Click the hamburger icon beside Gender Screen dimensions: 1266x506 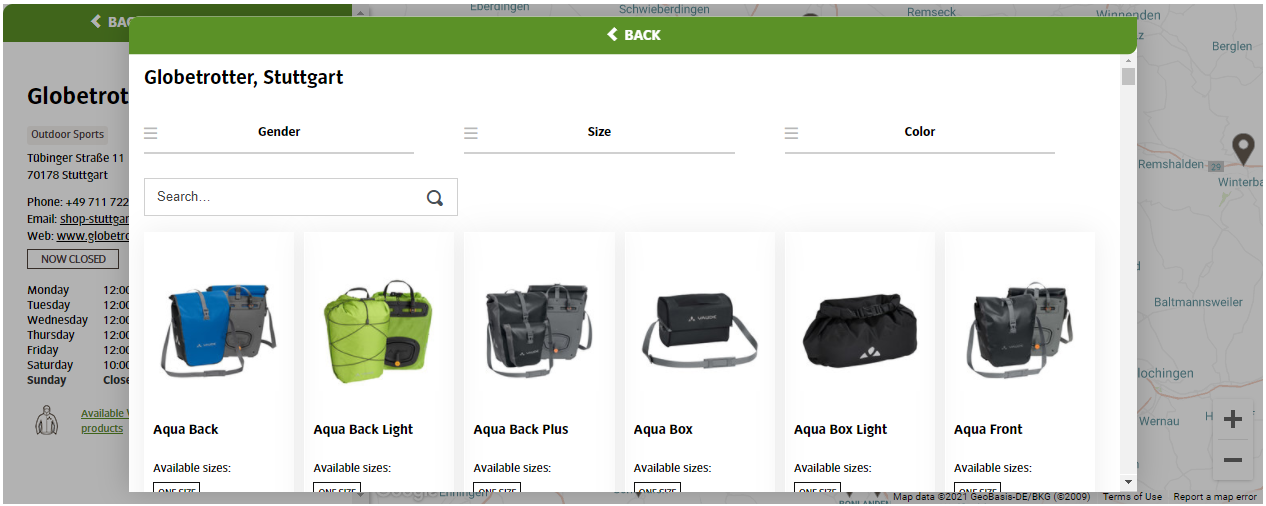tap(151, 133)
